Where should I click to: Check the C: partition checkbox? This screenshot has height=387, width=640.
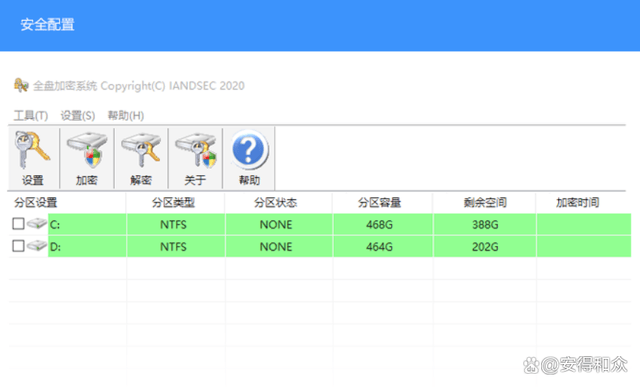(18, 224)
